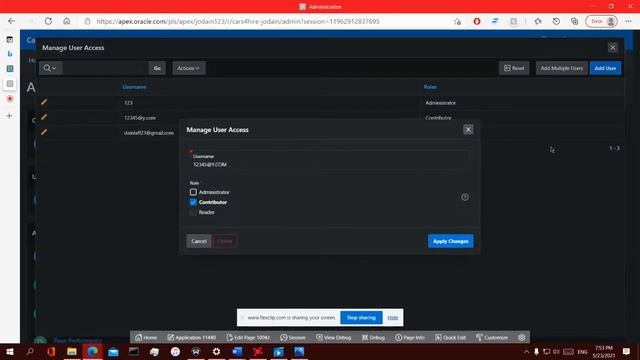Open Windows taskbar search
This screenshot has width=640, height=360.
click(x=30, y=351)
